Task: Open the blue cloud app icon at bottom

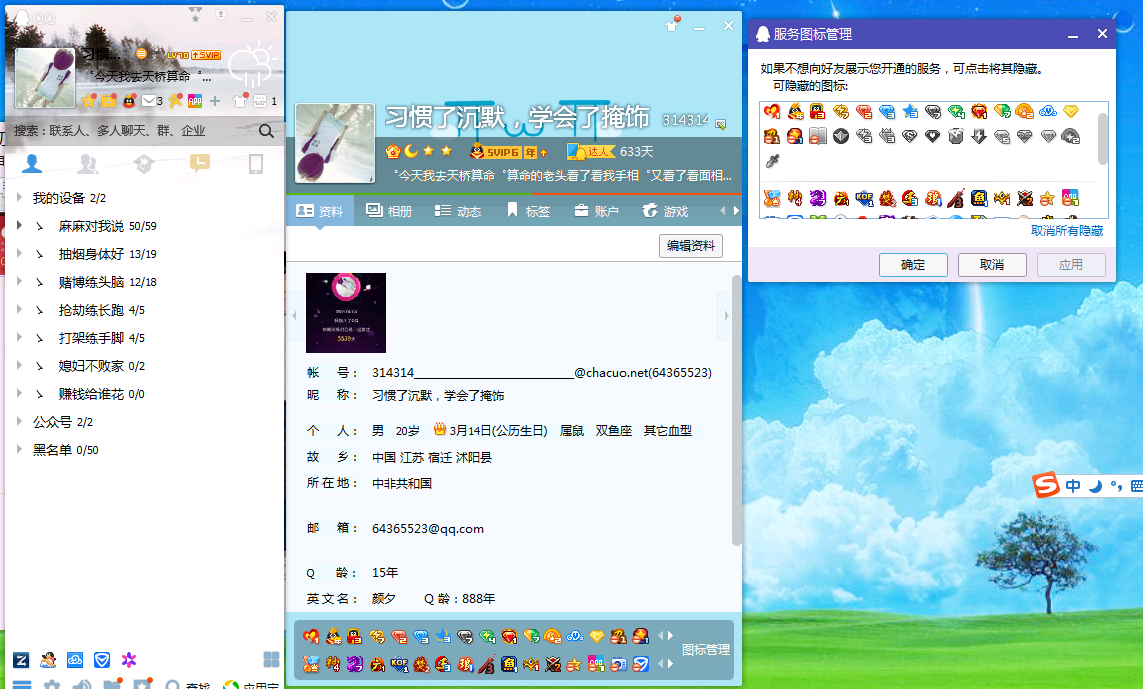Action: click(75, 660)
